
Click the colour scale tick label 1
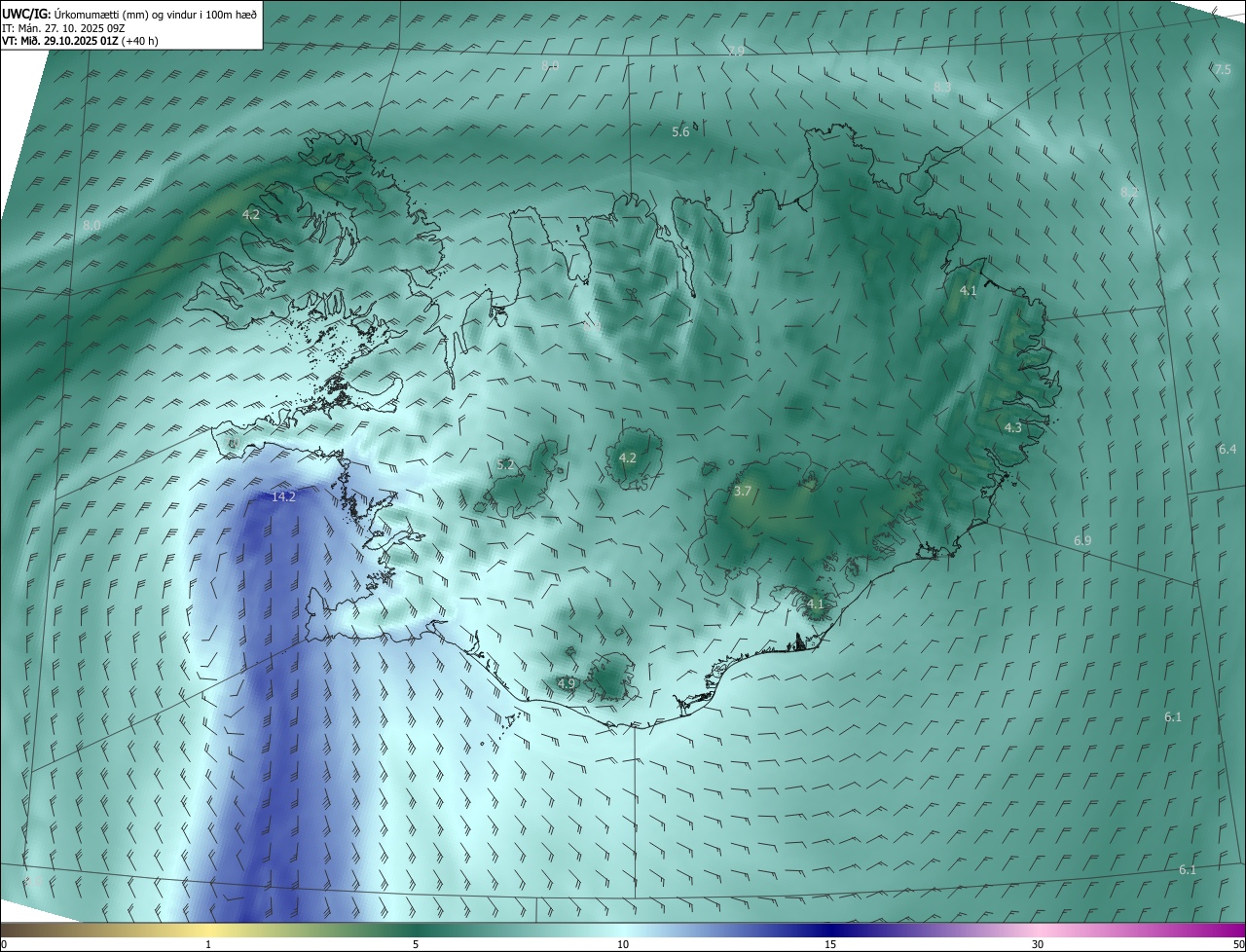(208, 945)
